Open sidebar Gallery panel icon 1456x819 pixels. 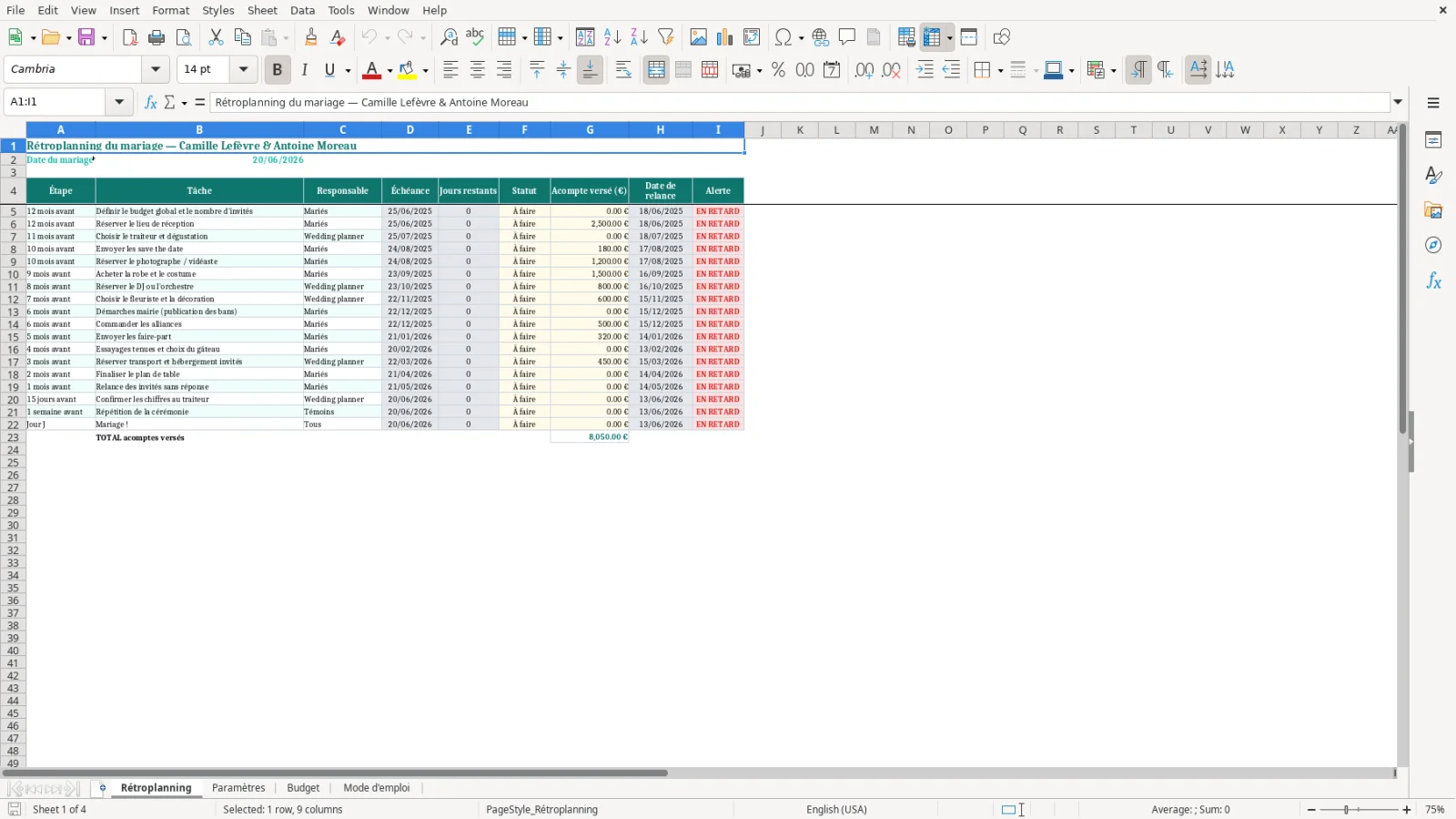click(x=1433, y=210)
